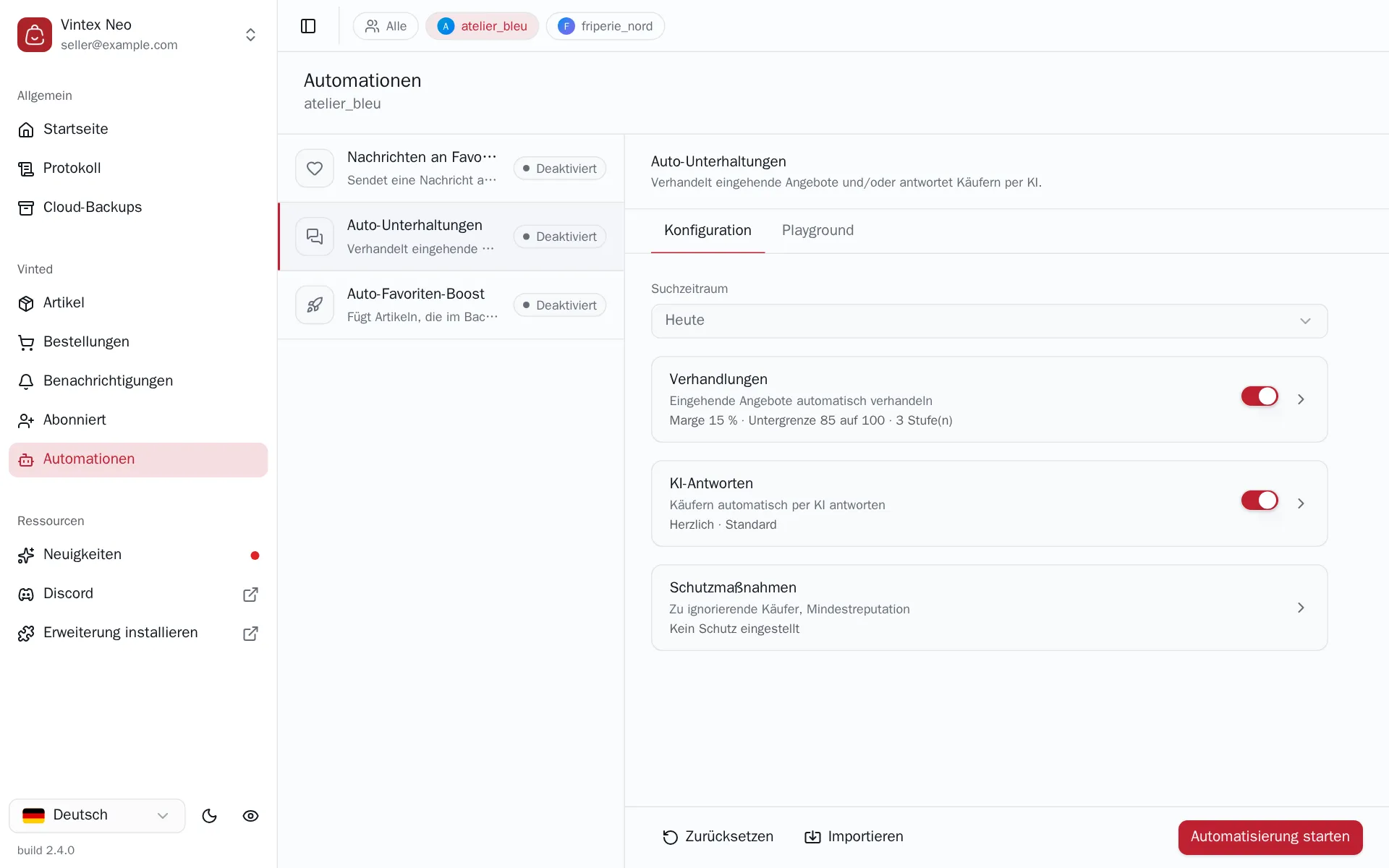Click the chat bubbles icon for Auto-Unterhaltungen
Image resolution: width=1389 pixels, height=868 pixels.
click(315, 237)
